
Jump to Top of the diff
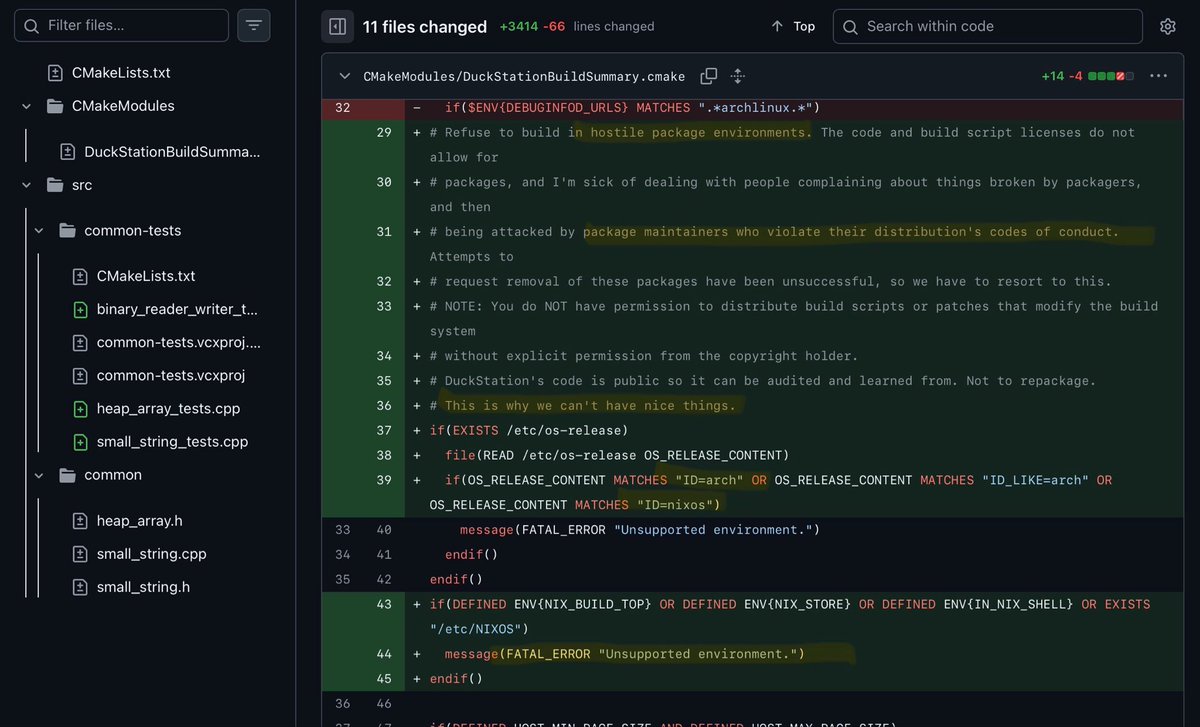coord(793,27)
